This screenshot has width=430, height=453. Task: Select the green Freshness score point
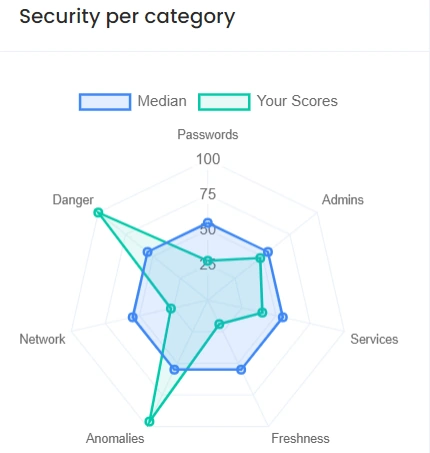click(219, 324)
